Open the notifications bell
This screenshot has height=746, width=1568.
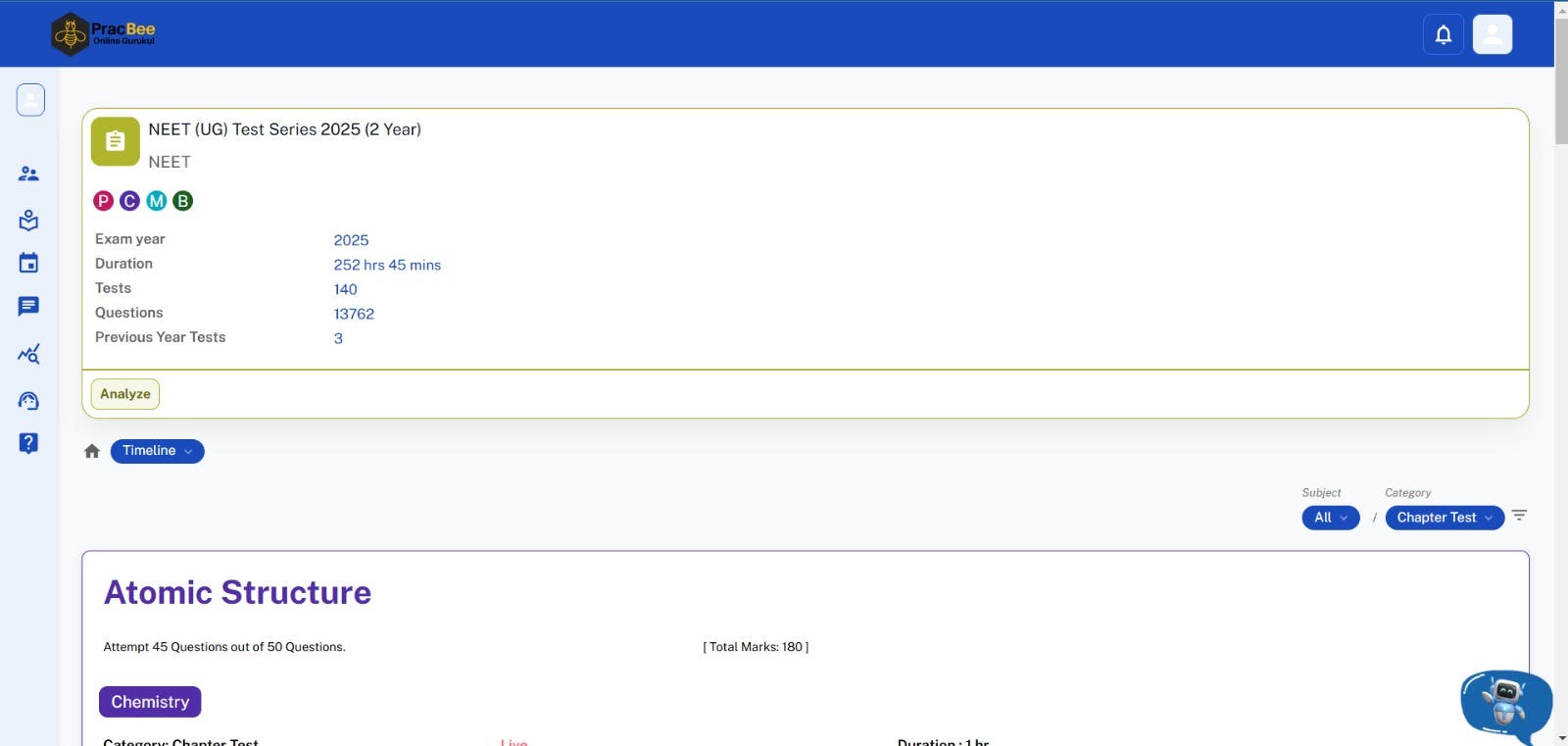(x=1444, y=34)
